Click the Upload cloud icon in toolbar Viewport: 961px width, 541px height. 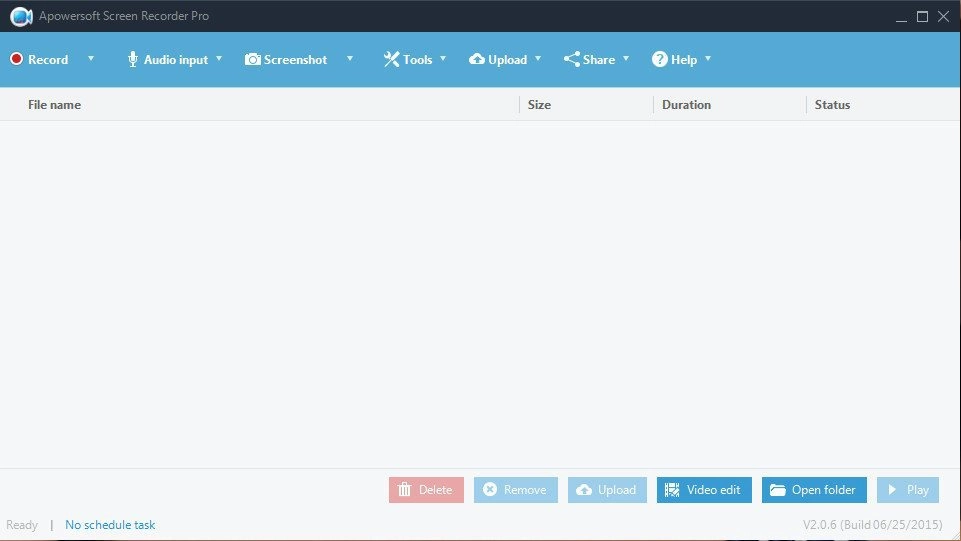477,59
